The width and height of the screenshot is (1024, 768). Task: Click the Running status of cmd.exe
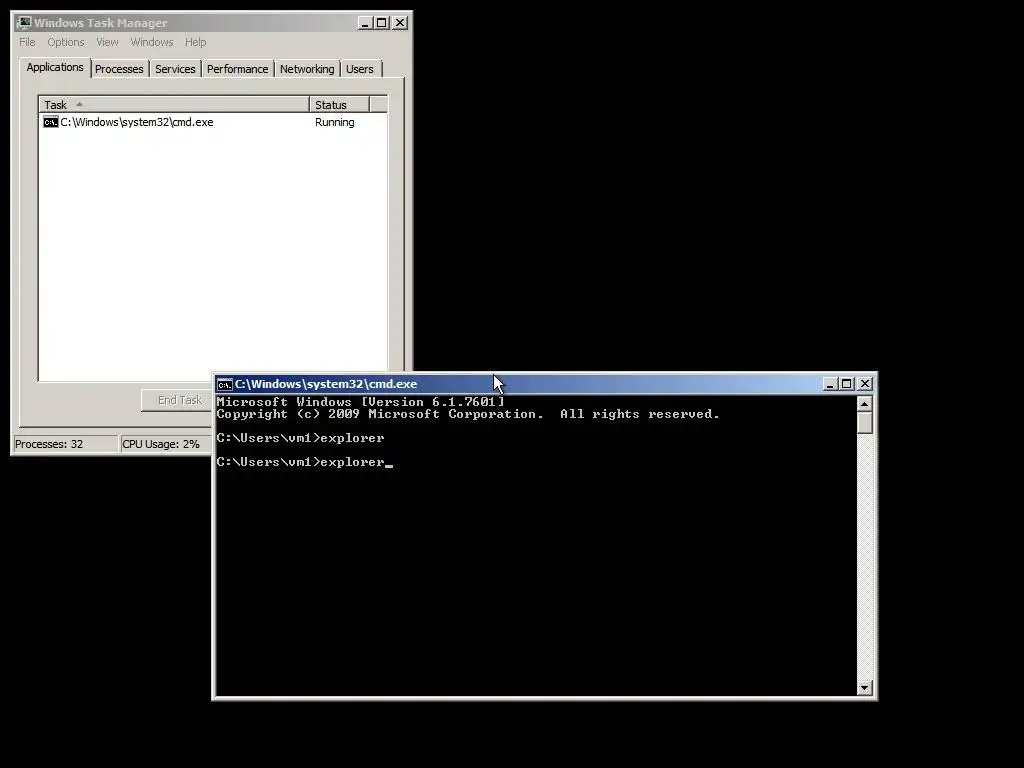(x=334, y=122)
